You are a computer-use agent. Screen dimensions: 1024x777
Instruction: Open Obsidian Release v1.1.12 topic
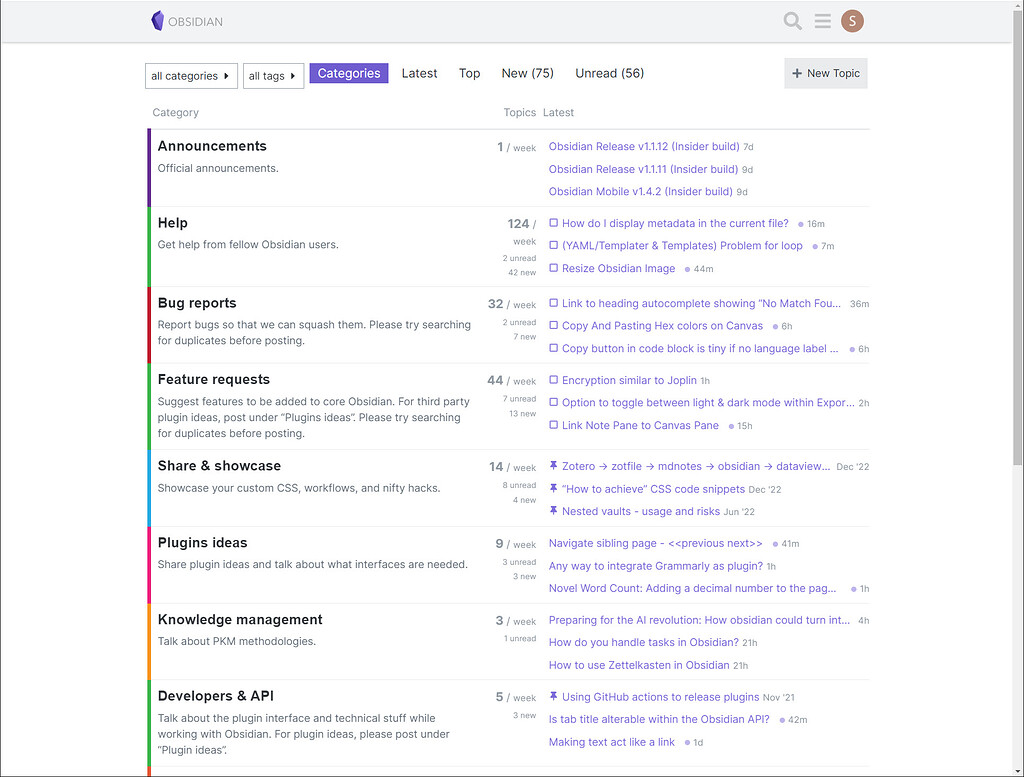coord(644,147)
